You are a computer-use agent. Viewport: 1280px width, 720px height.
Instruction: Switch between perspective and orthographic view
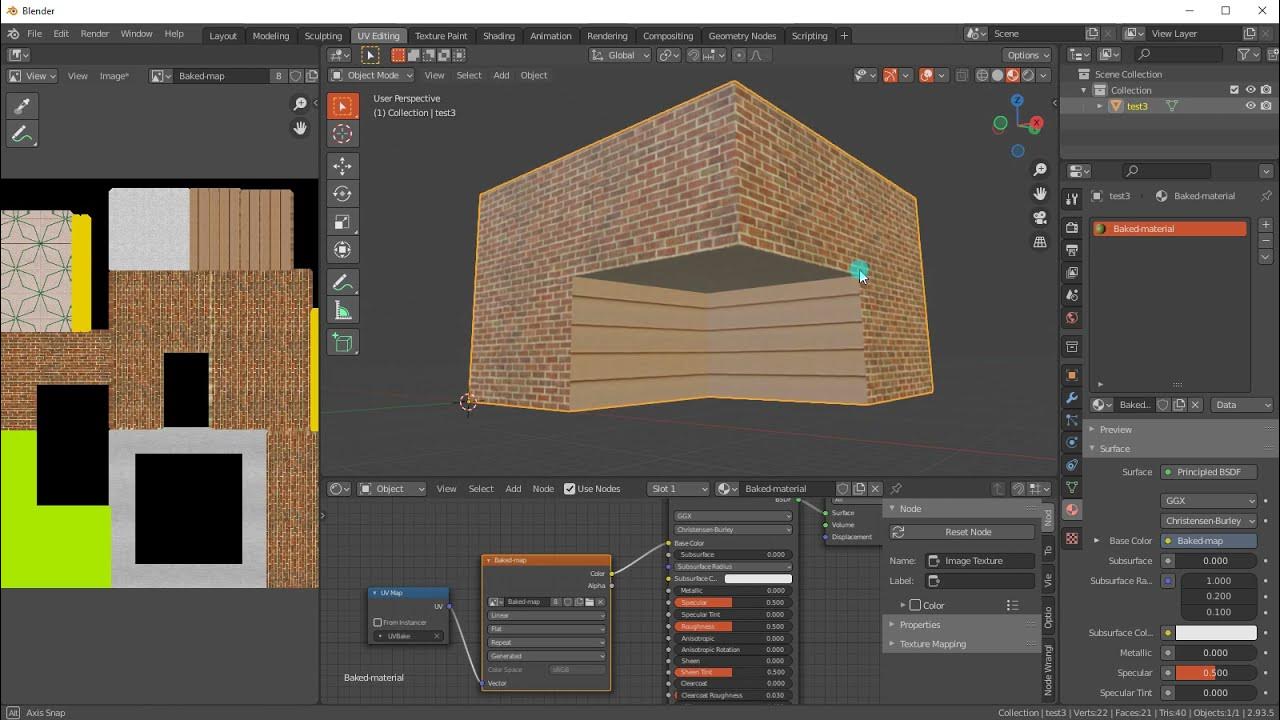pos(1040,242)
